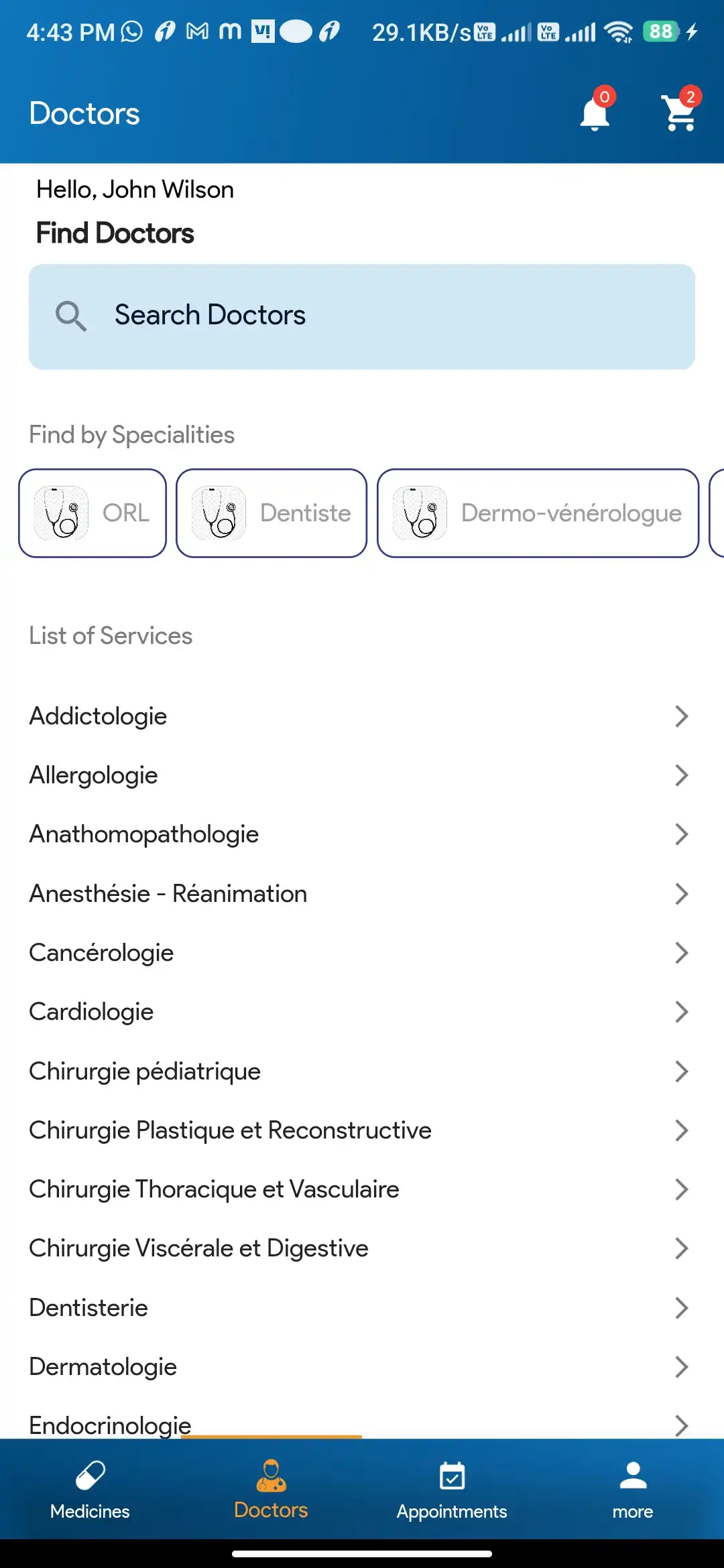The image size is (724, 1568).
Task: Expand the Dermatologie chevron arrow
Action: 681,1366
